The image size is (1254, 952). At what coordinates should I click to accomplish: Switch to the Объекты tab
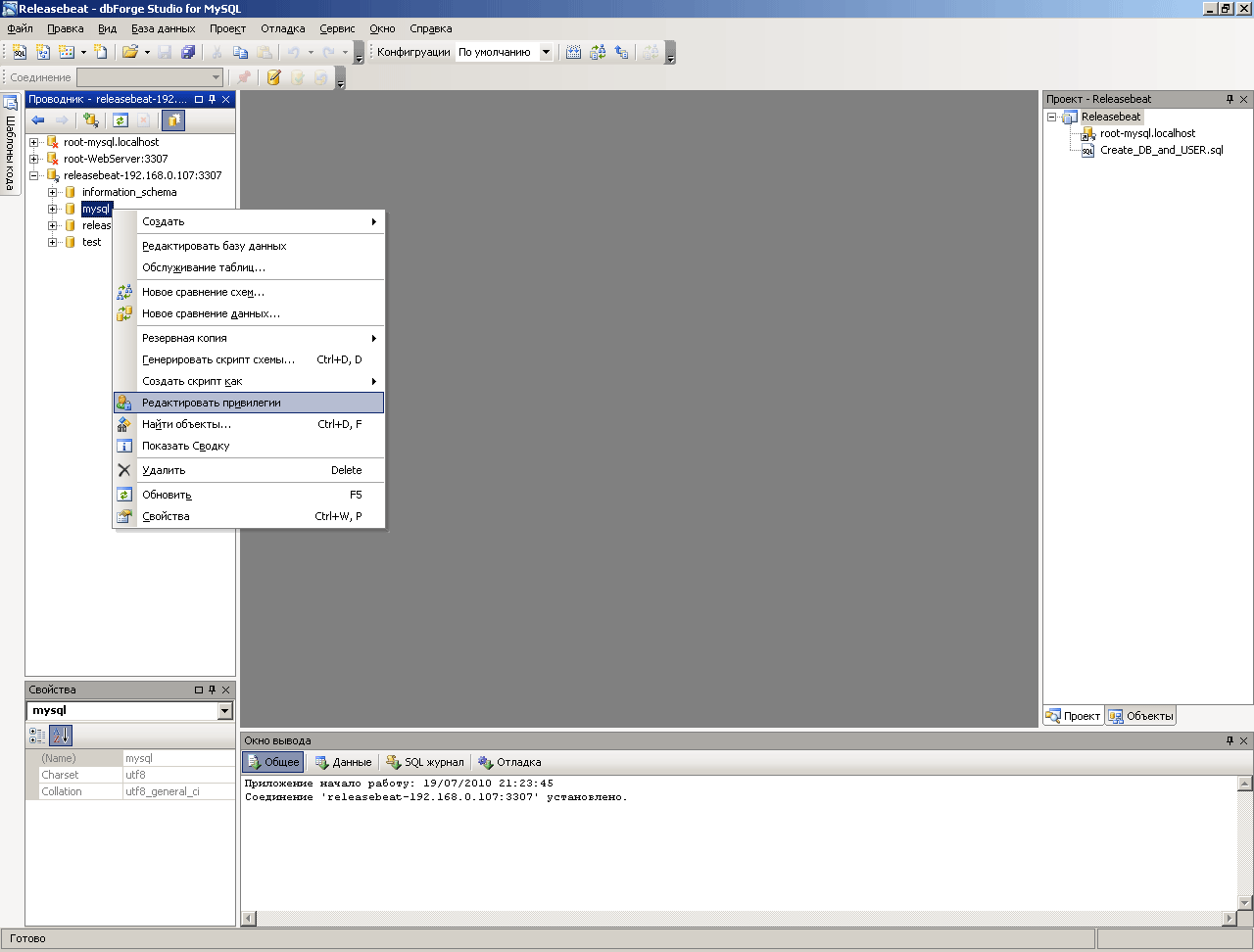coord(1140,716)
